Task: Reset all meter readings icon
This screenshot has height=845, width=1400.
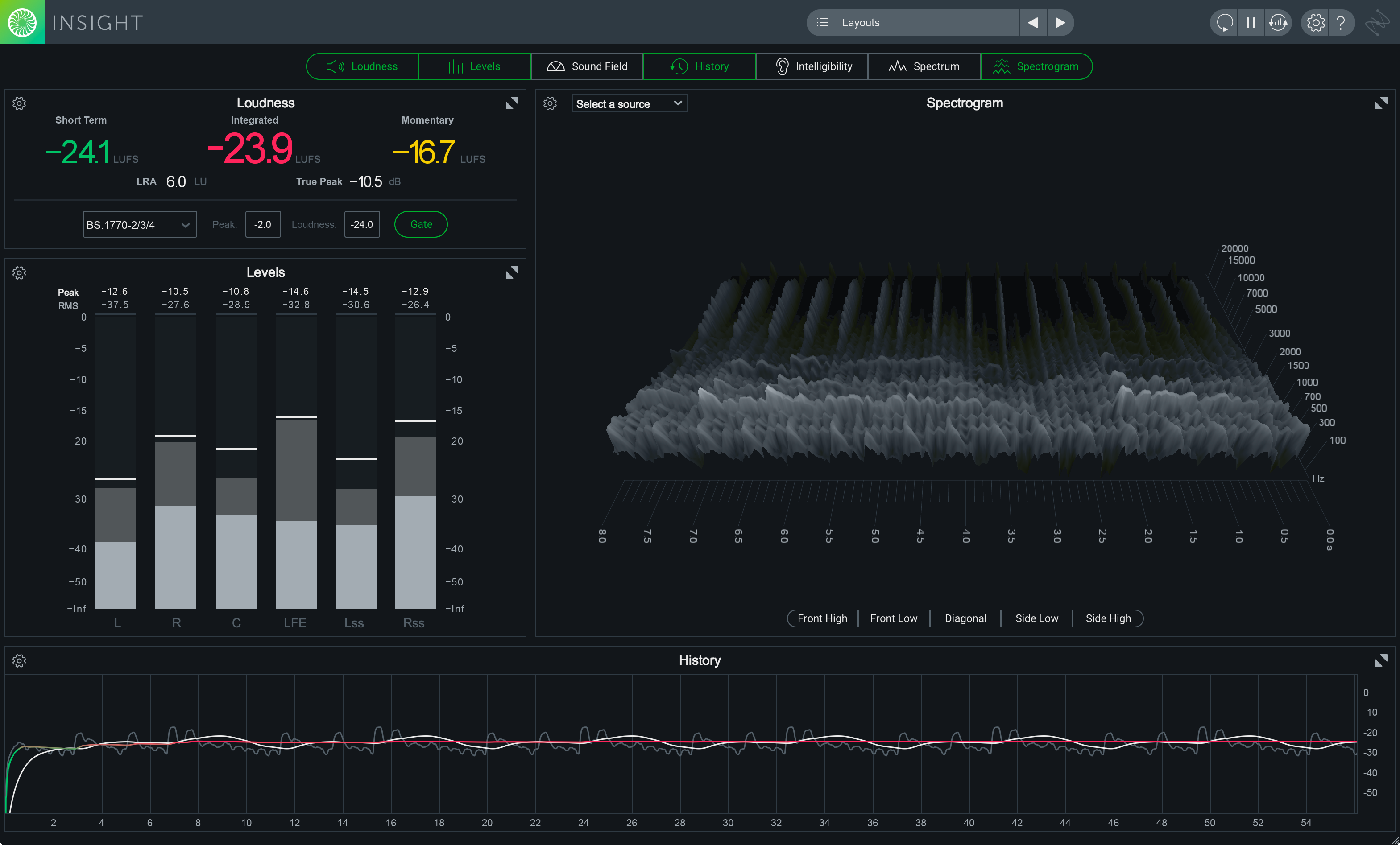Action: tap(1277, 23)
